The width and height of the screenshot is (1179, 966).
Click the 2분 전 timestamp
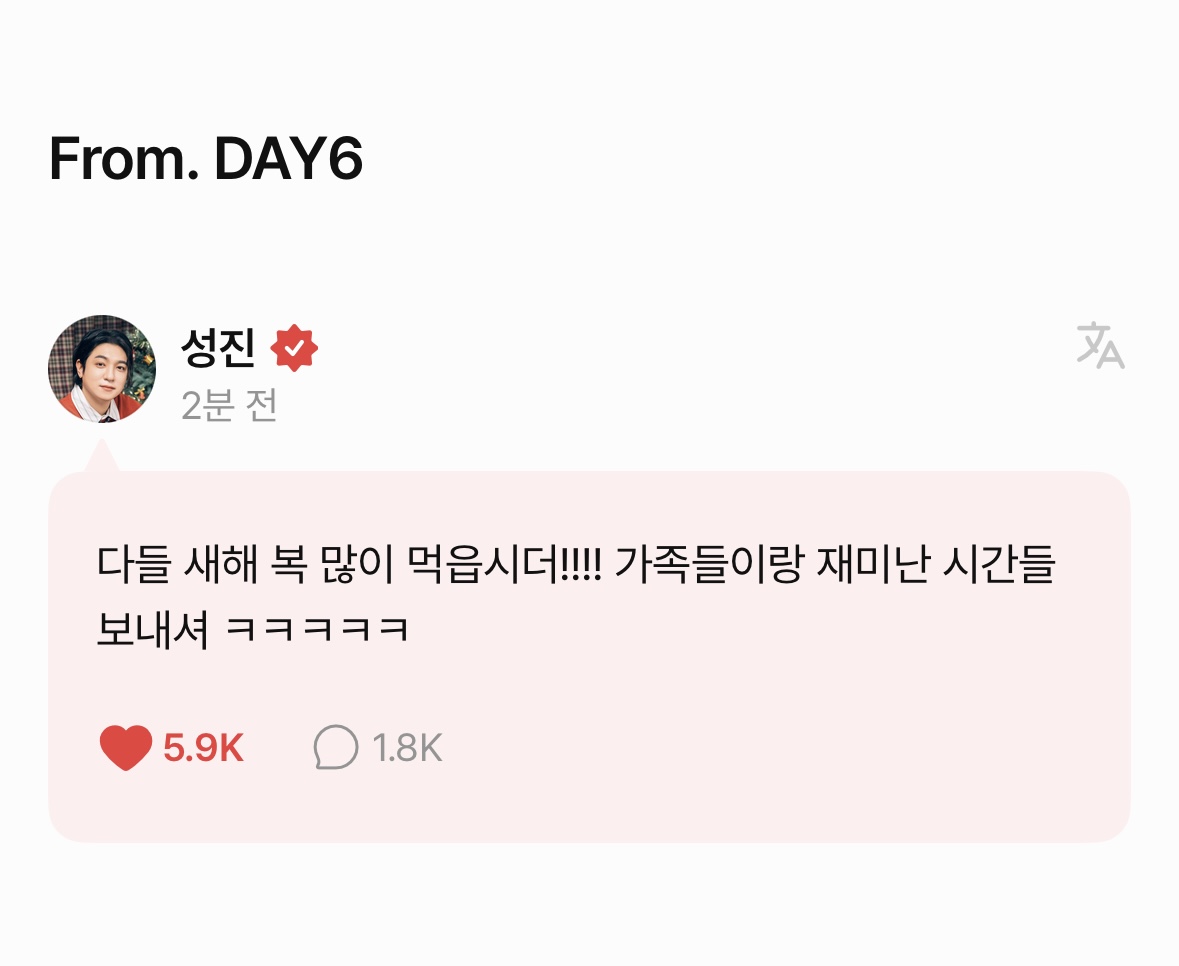coord(229,406)
